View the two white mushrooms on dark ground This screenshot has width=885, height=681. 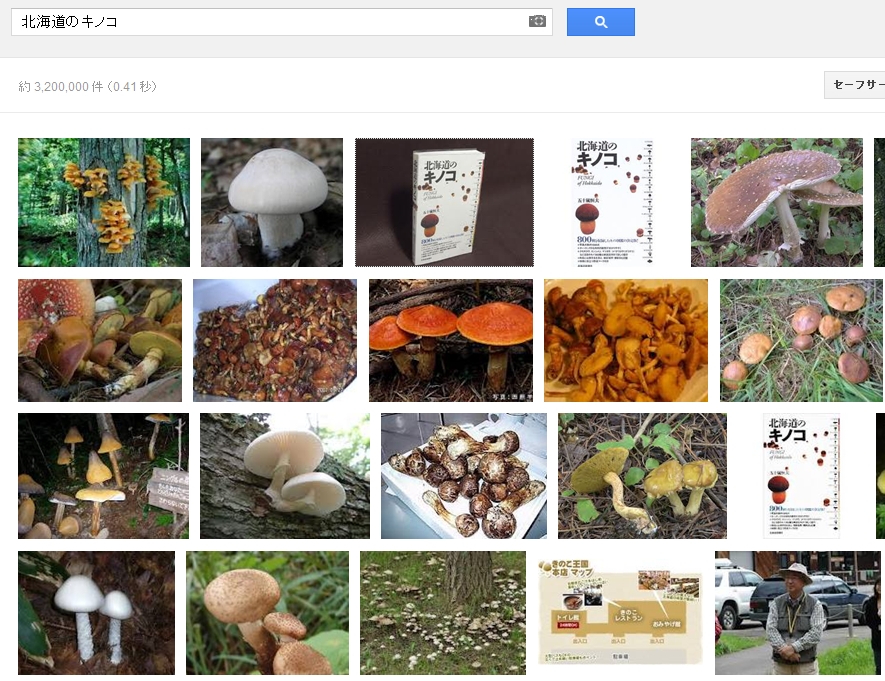pyautogui.click(x=96, y=612)
